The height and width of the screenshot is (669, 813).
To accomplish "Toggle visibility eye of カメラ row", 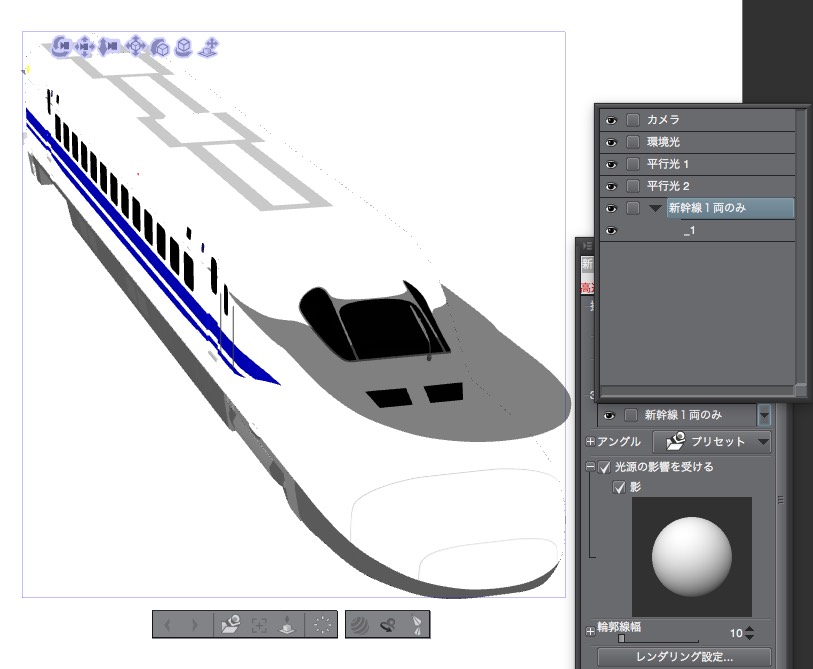I will [611, 120].
